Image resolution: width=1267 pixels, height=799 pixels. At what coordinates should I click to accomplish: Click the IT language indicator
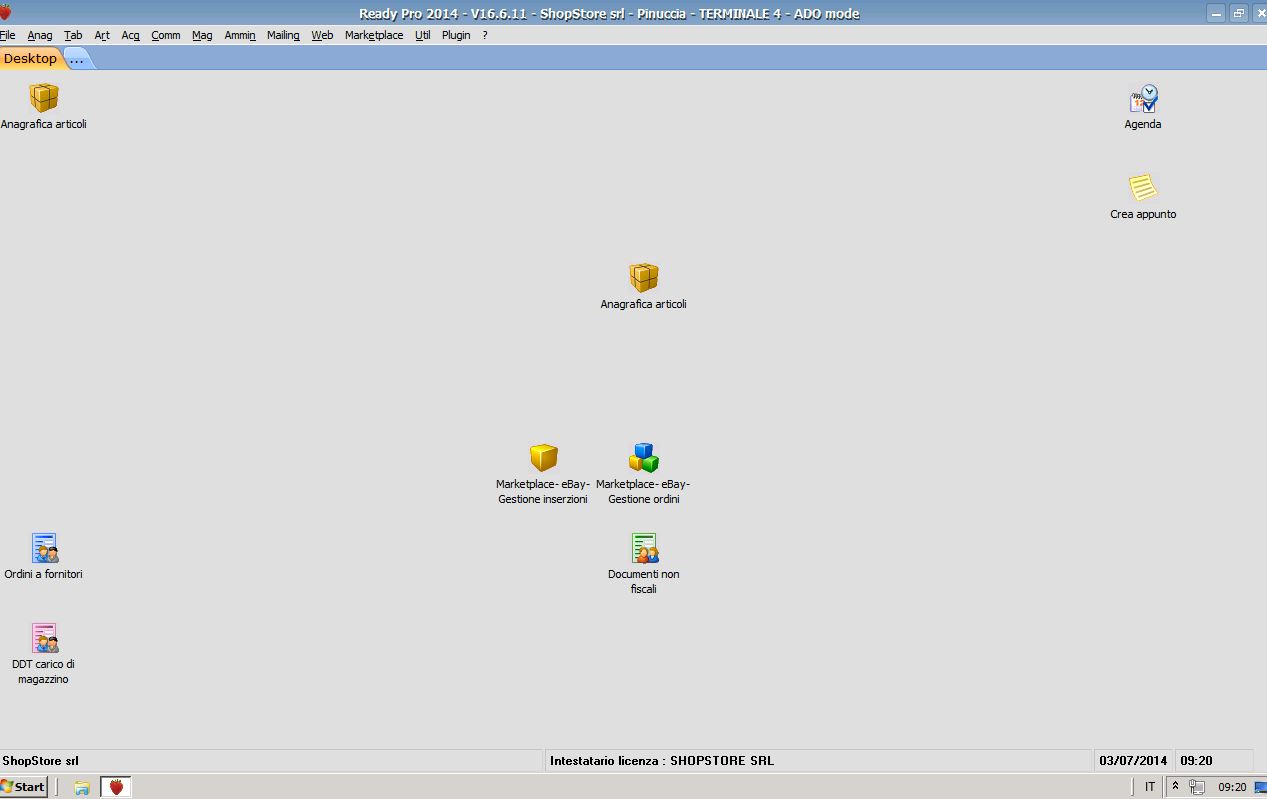[1150, 787]
